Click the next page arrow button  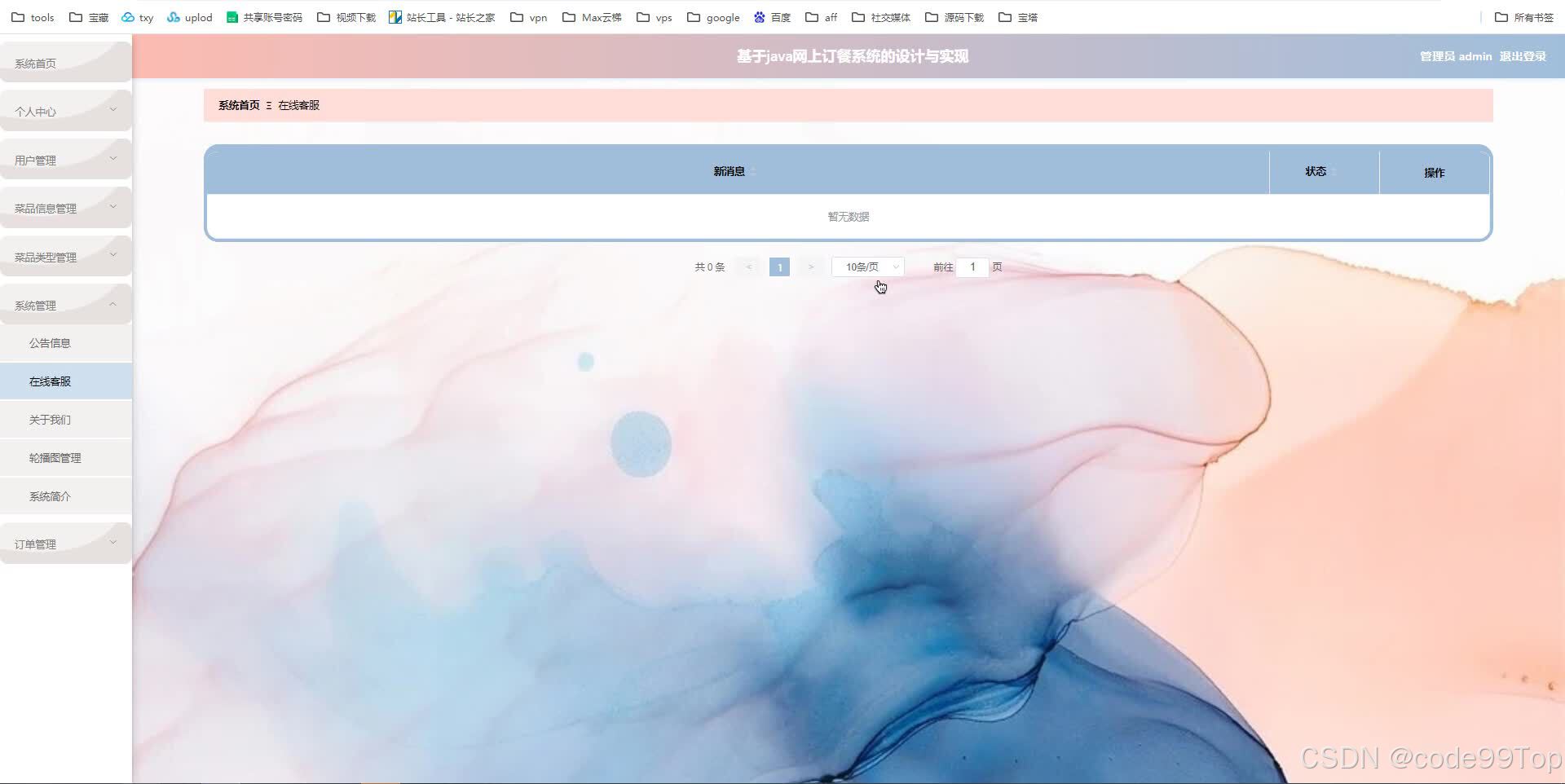coord(810,266)
